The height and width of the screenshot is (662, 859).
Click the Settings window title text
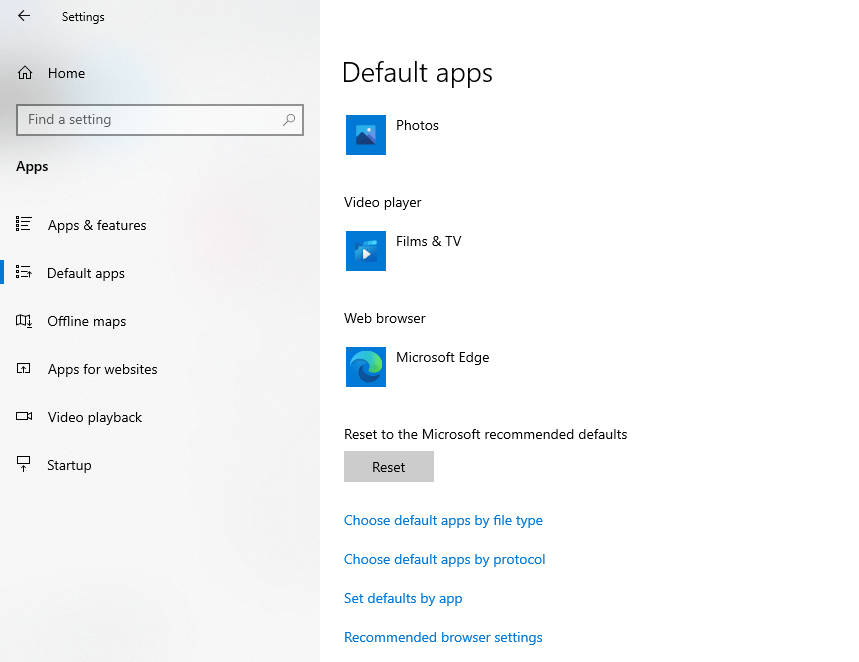coord(83,17)
